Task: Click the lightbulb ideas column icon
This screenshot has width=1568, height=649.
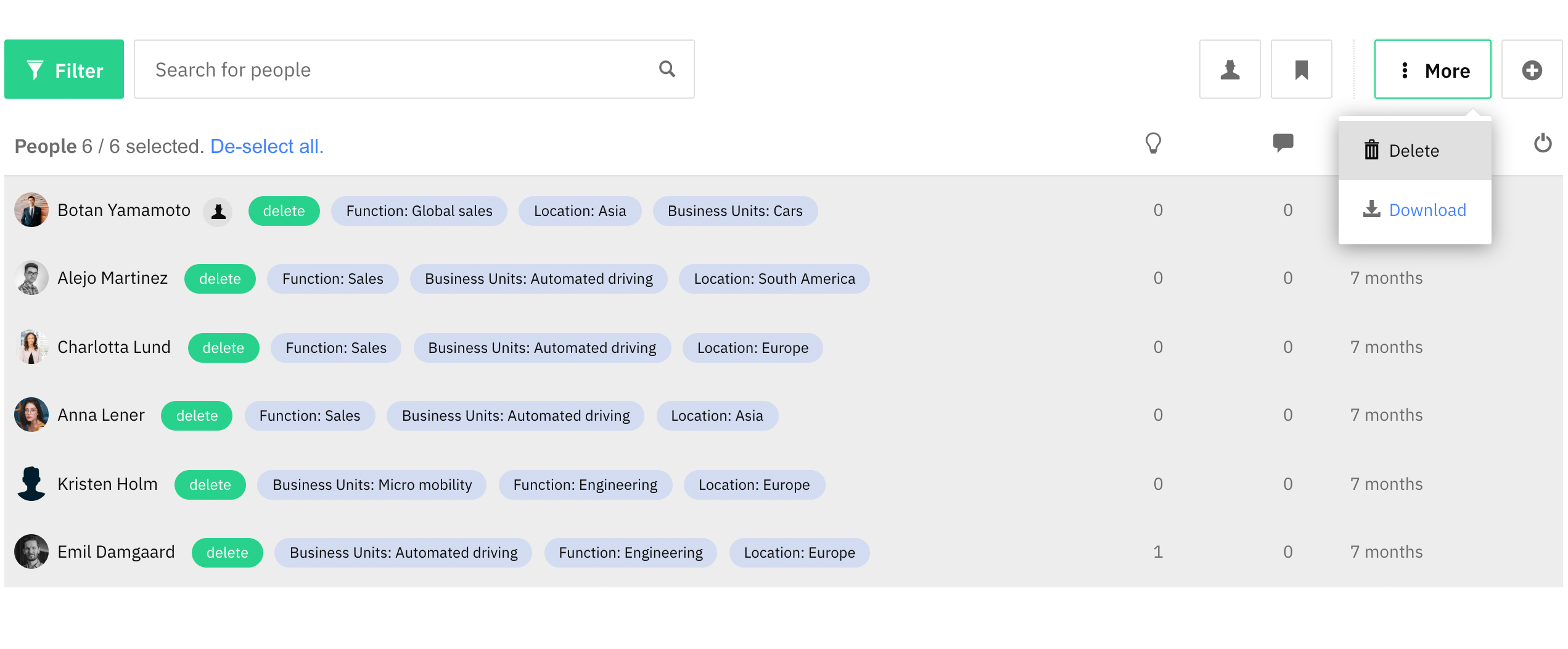Action: tap(1153, 144)
